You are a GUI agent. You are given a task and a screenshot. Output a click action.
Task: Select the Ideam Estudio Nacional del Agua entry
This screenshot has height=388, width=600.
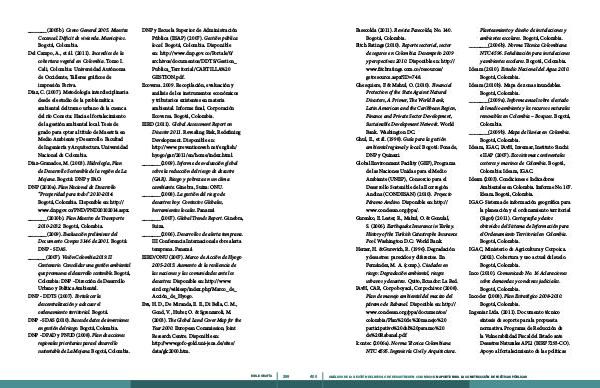(x=519, y=73)
